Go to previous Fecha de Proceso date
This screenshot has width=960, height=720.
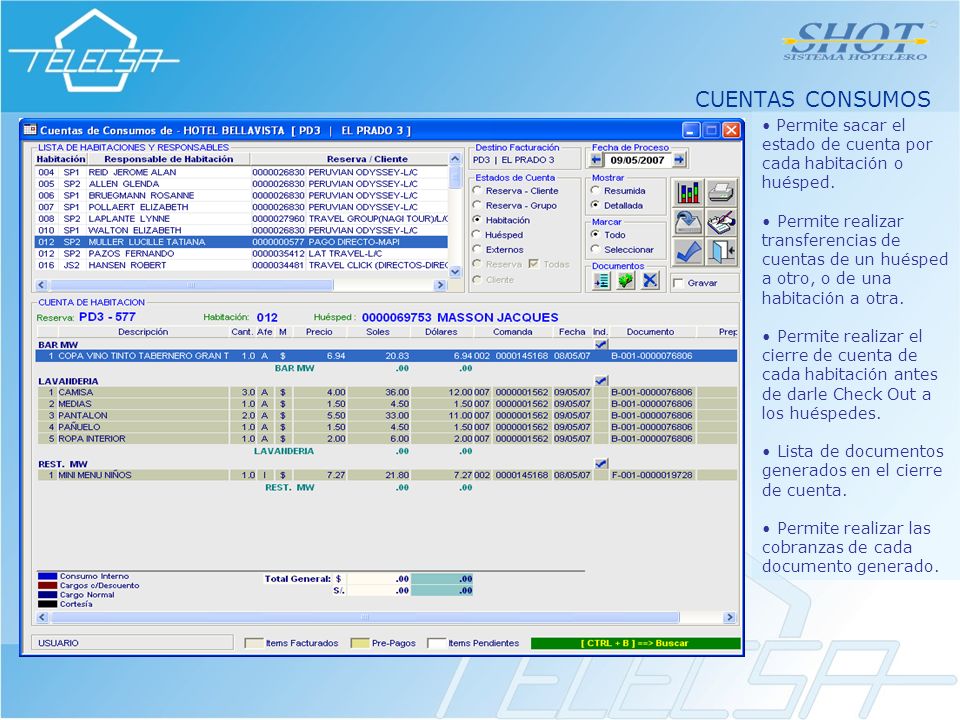(x=596, y=160)
